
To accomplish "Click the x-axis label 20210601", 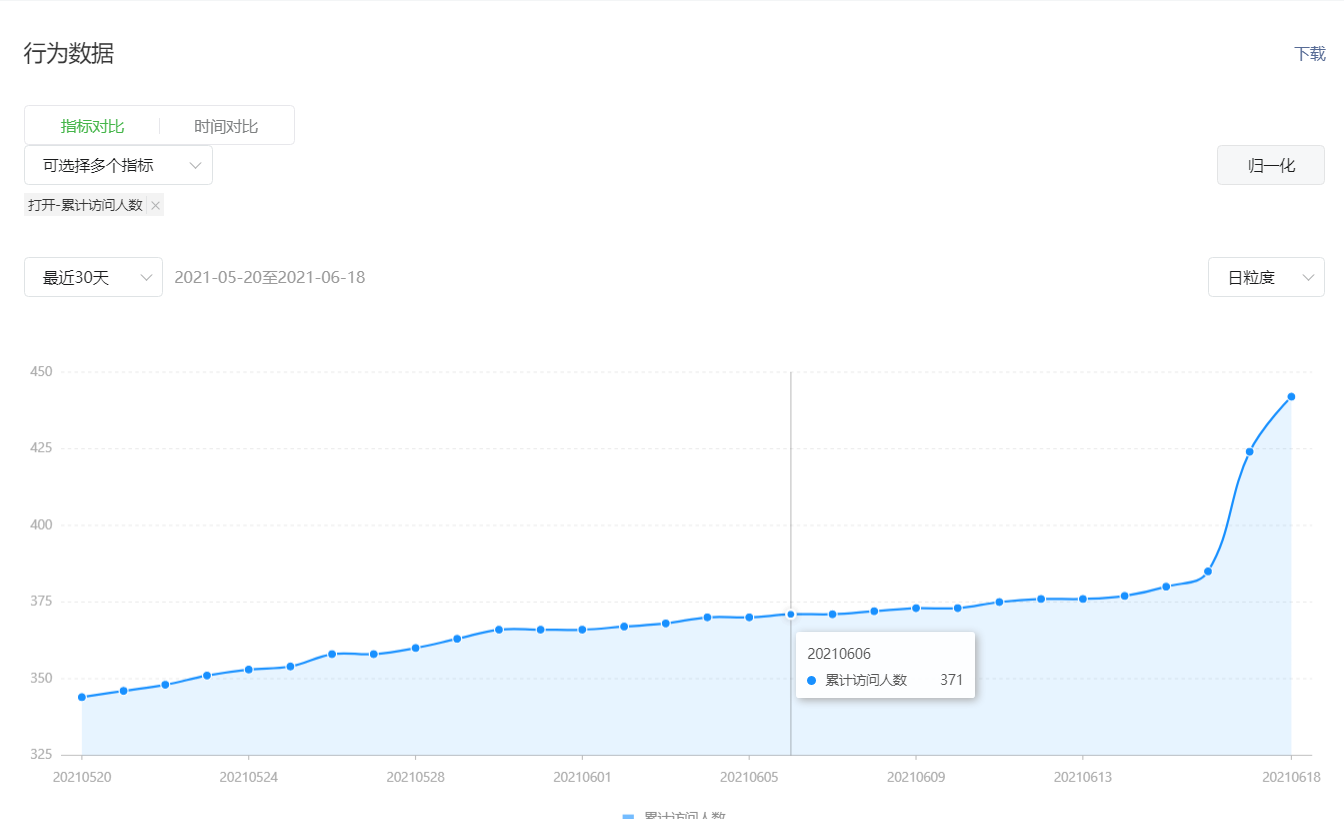I will click(582, 776).
